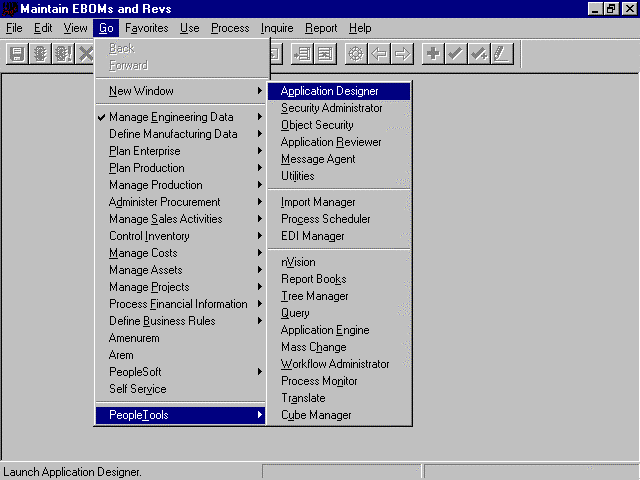Expand the Manage Costs submenu

180,253
